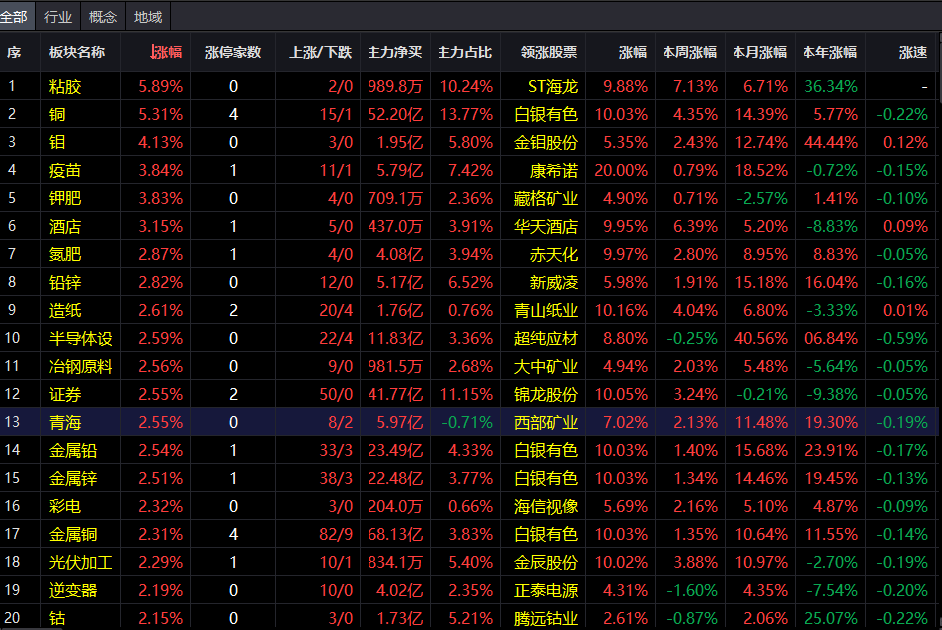This screenshot has height=630, width=942.
Task: Click leading stock 锦龙股份
Action: point(546,395)
